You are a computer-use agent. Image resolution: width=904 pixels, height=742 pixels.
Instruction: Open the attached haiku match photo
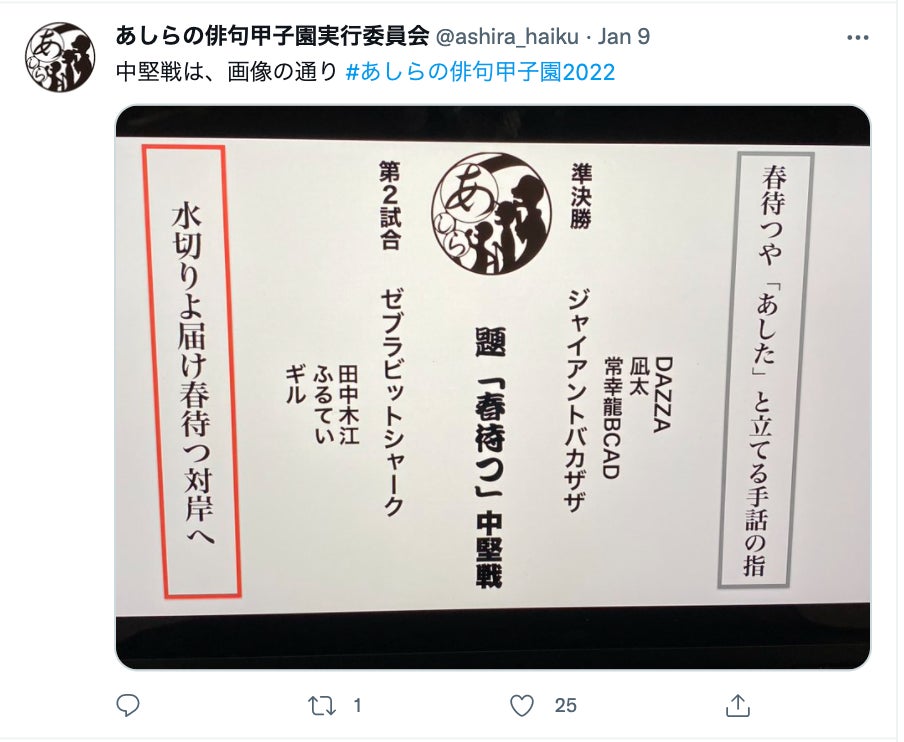click(493, 387)
